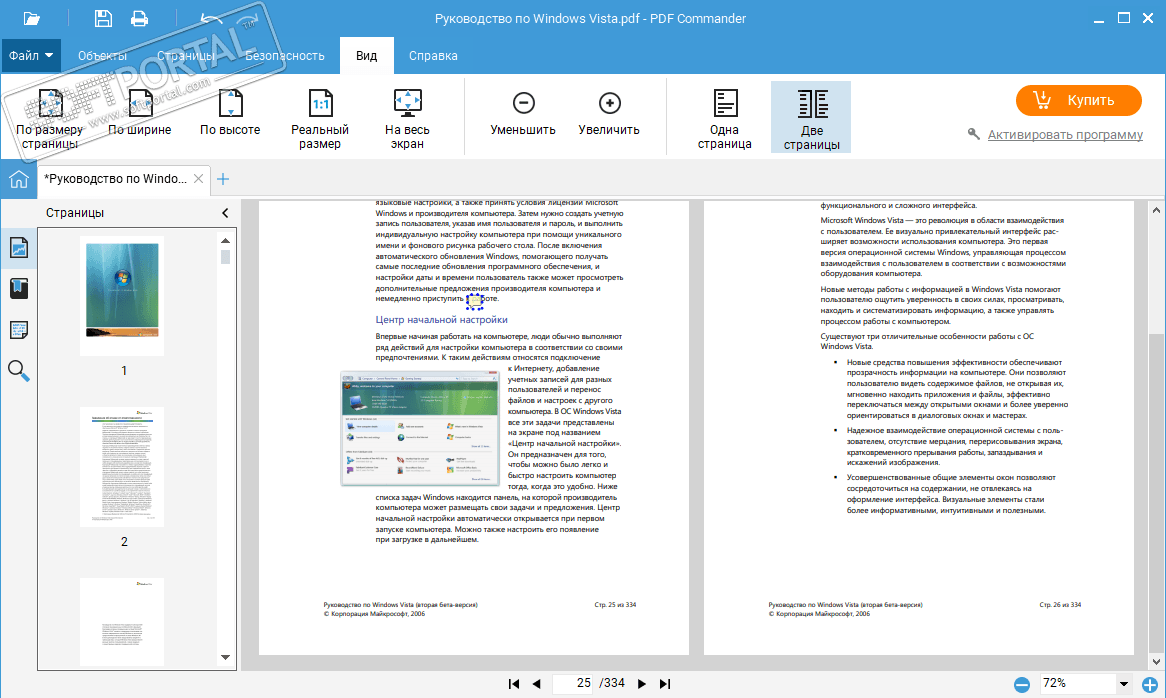Select page 2 thumbnail
The width and height of the screenshot is (1166, 698).
point(122,467)
